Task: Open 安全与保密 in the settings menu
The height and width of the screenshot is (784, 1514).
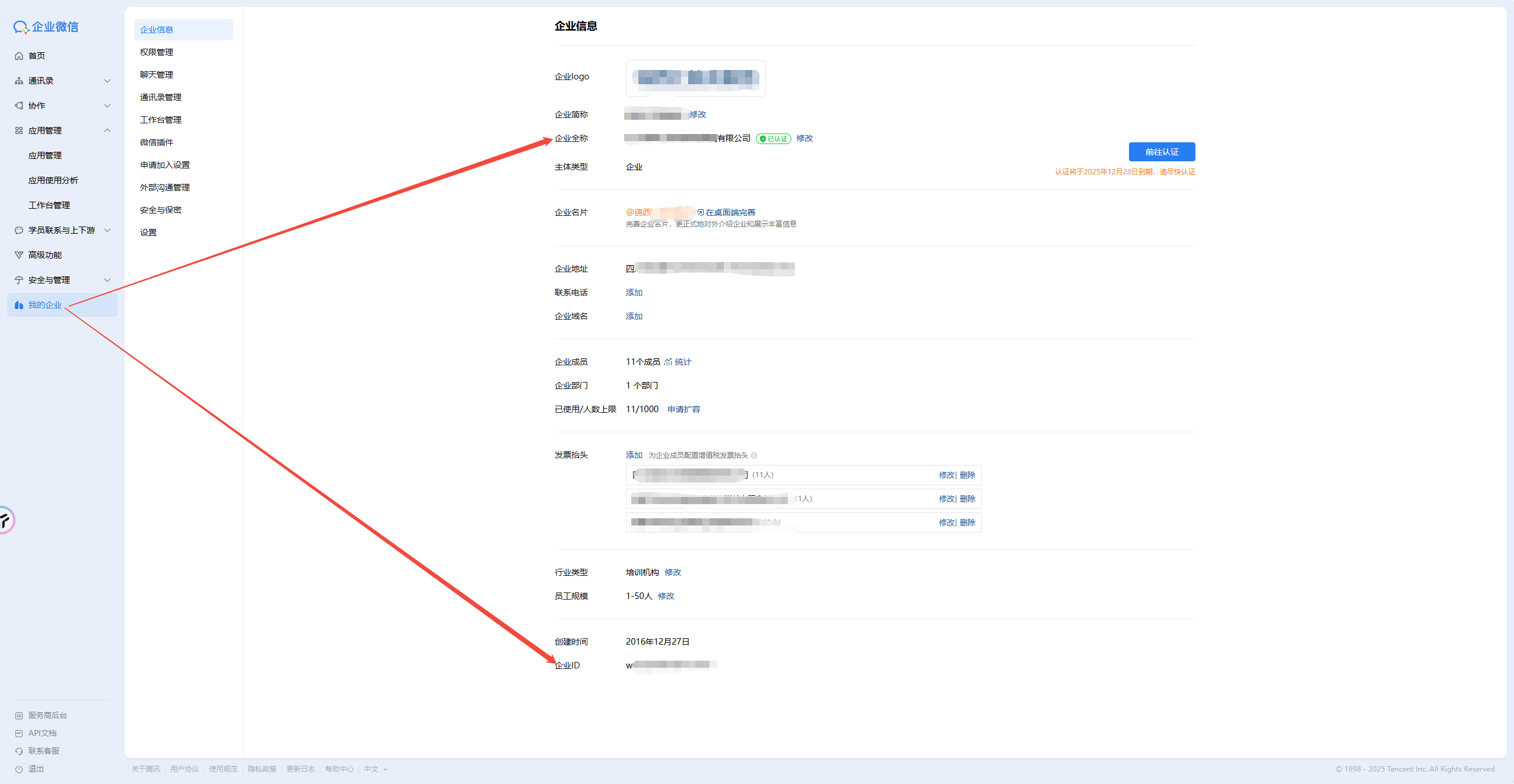Action: (x=161, y=210)
